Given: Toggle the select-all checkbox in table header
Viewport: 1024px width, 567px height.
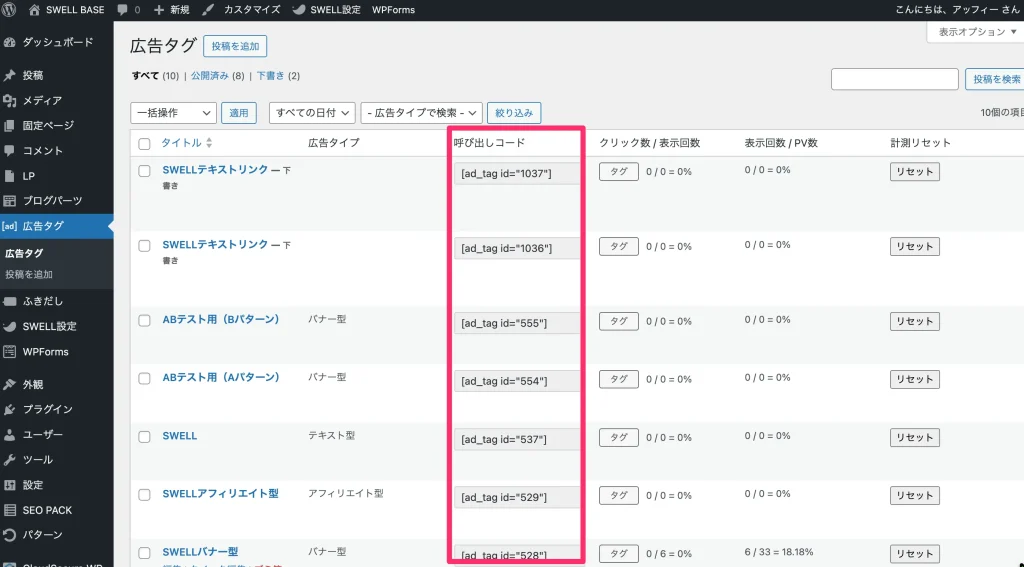Looking at the screenshot, I should click(144, 144).
